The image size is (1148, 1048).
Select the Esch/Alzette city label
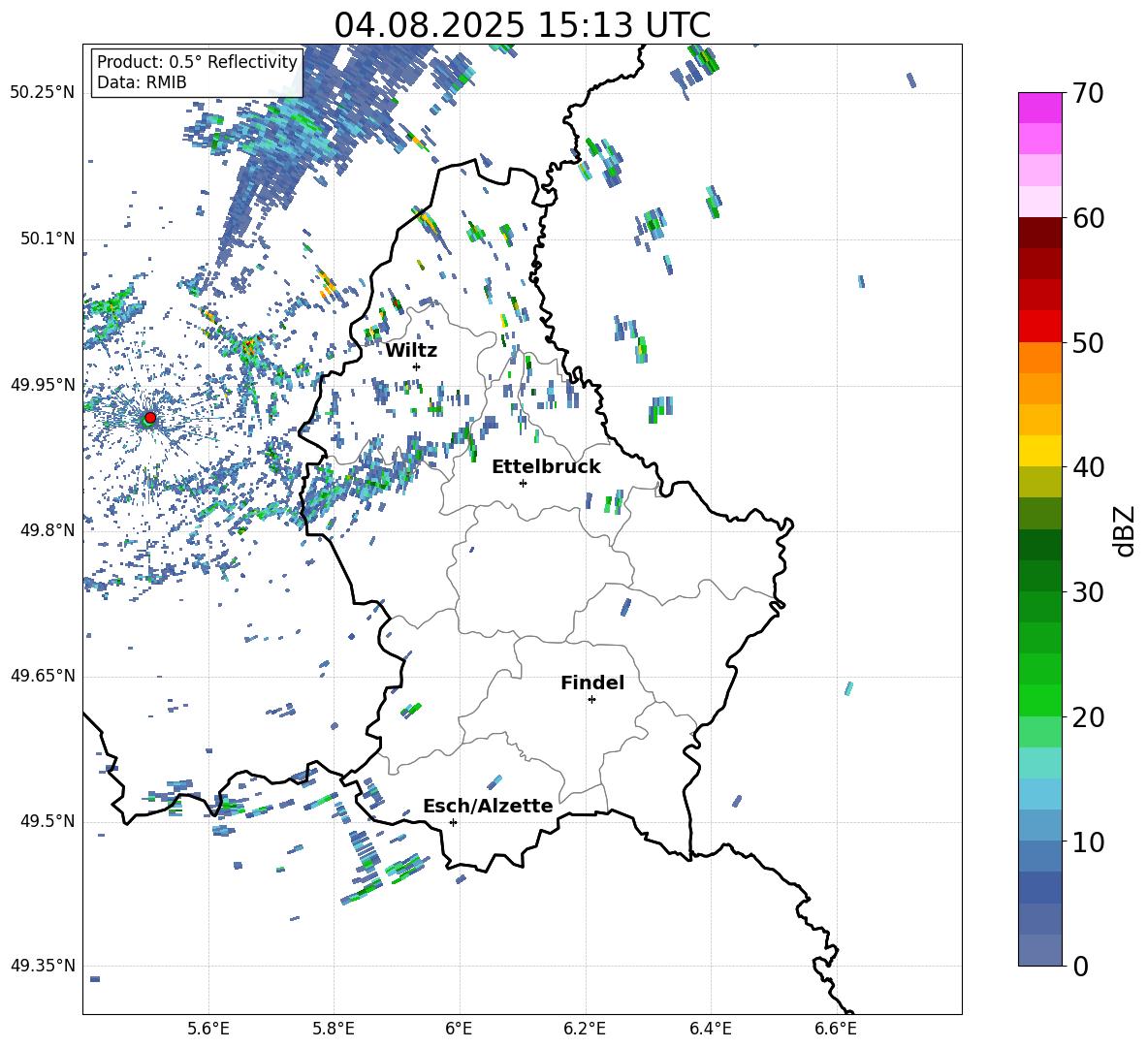point(488,806)
